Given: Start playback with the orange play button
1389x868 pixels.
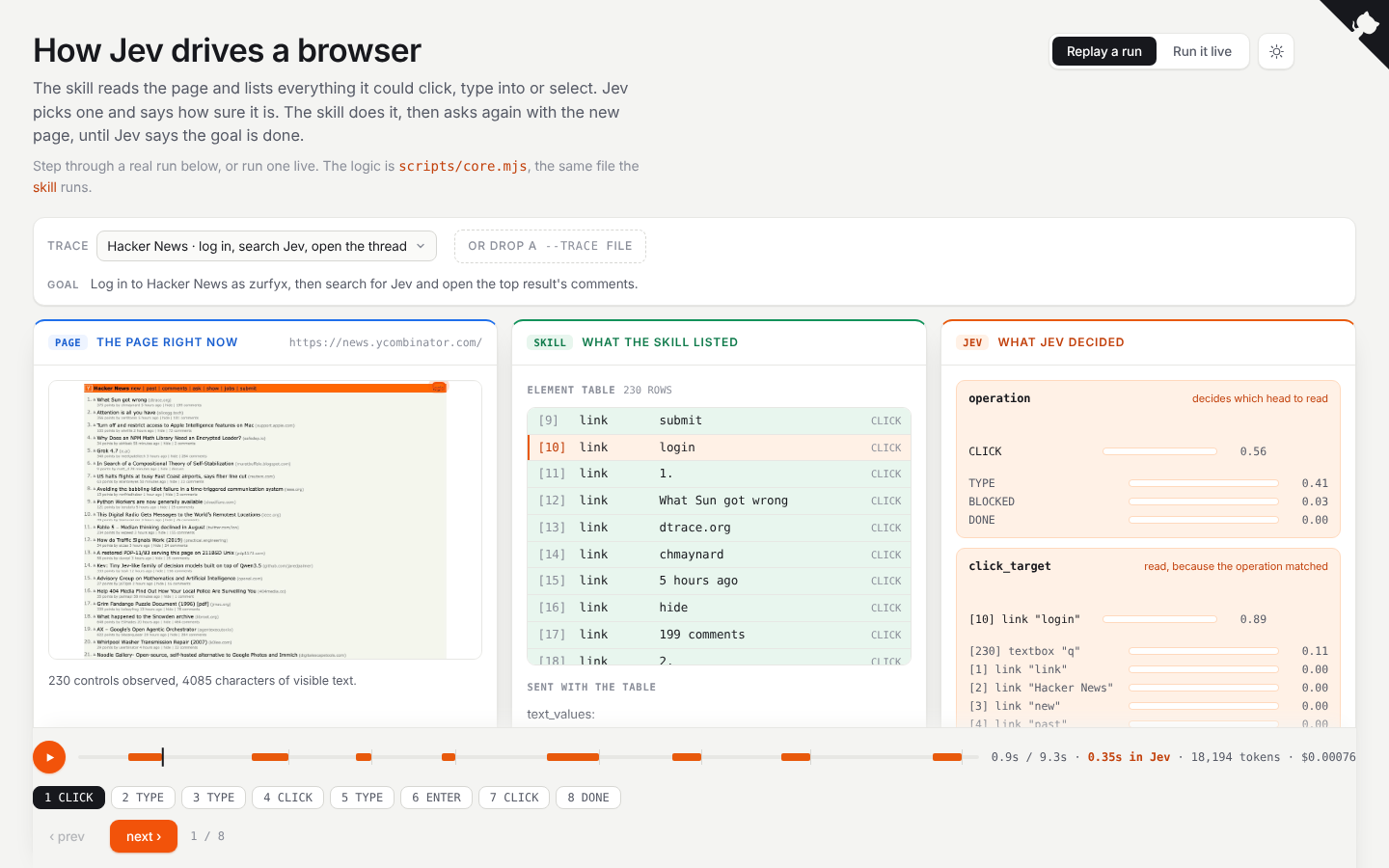Looking at the screenshot, I should click(49, 757).
